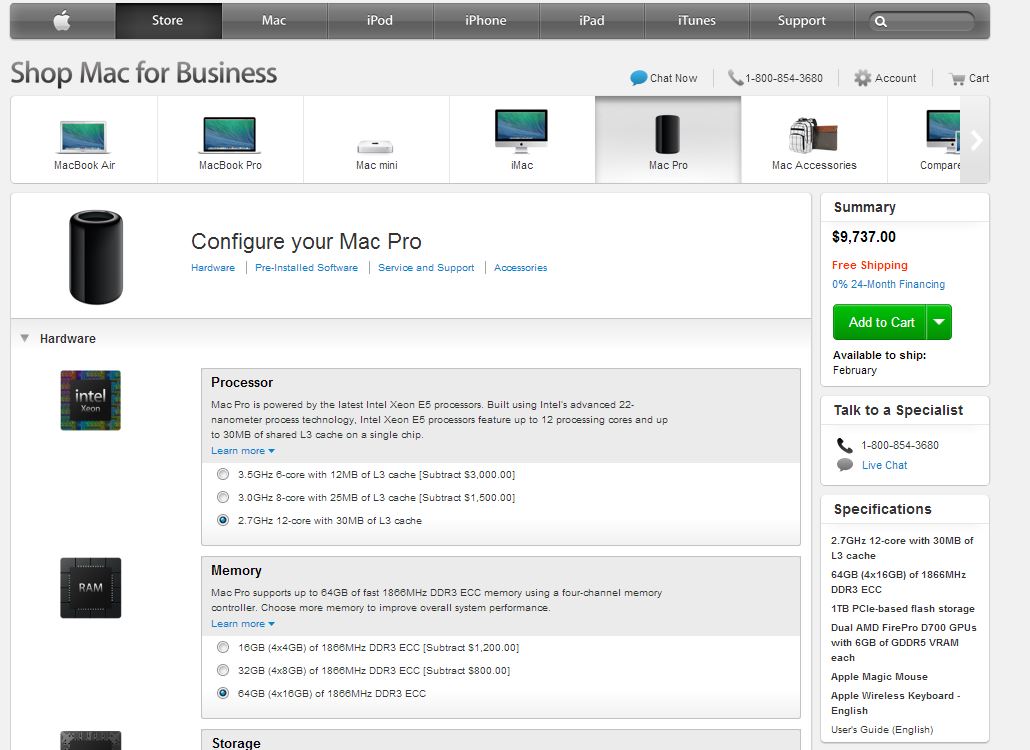Select 2.7GHz 12-core processor option
The width and height of the screenshot is (1030, 750).
(x=223, y=520)
